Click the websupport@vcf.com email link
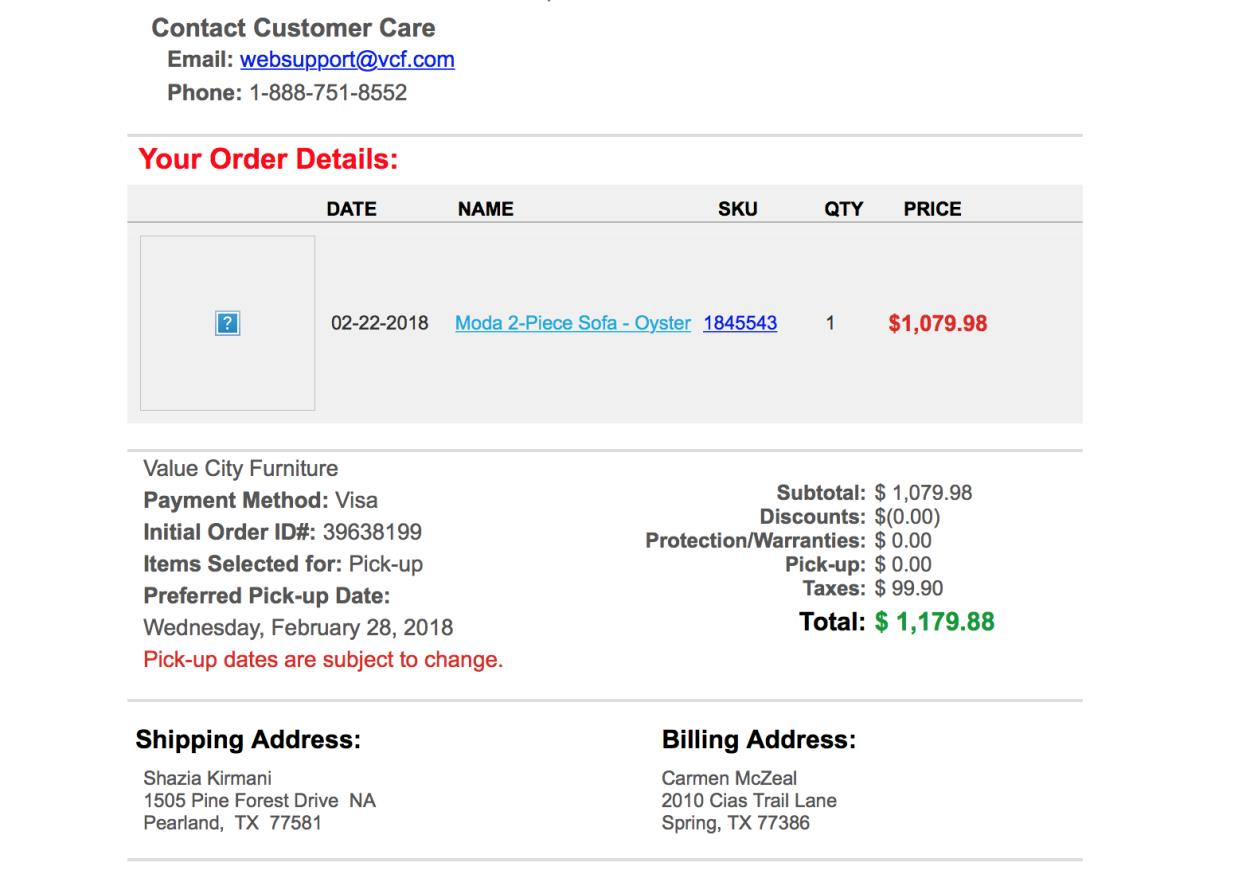 [347, 60]
